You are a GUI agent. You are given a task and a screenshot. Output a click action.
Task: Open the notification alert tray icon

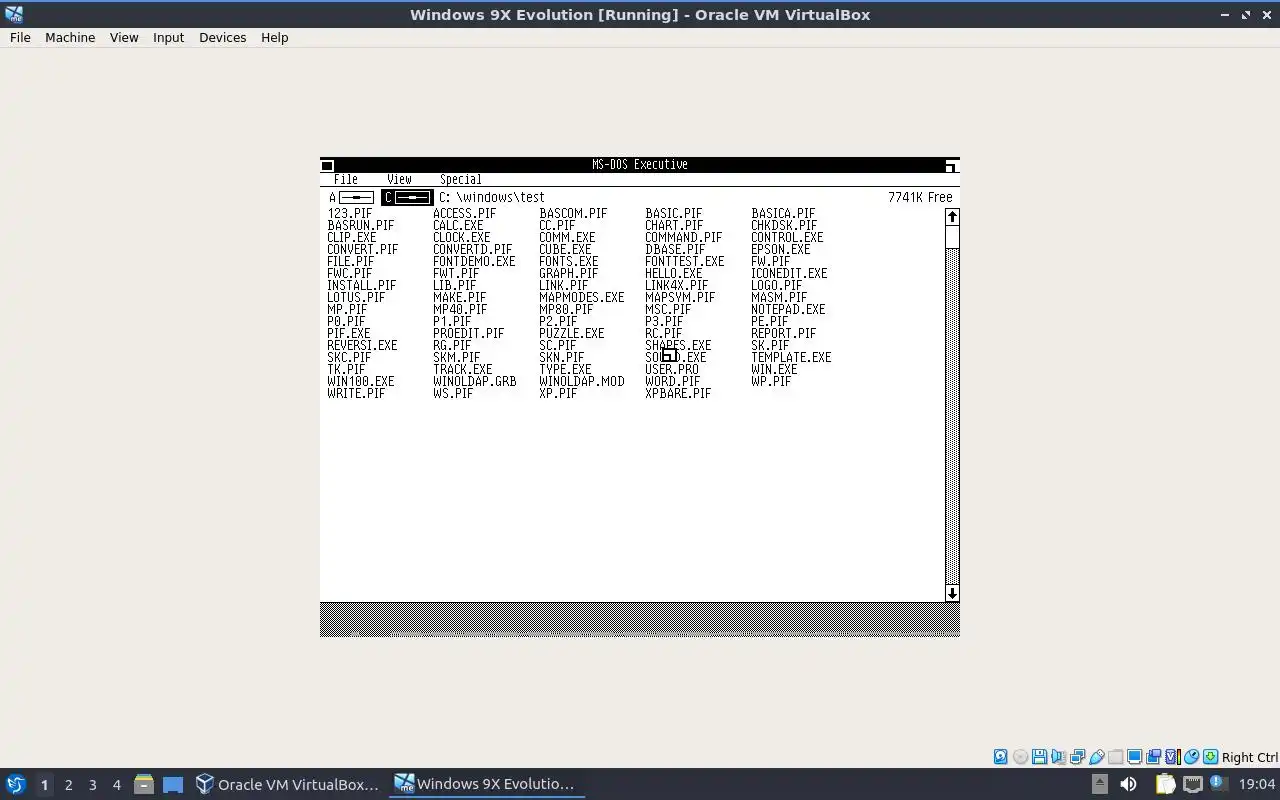(1220, 783)
